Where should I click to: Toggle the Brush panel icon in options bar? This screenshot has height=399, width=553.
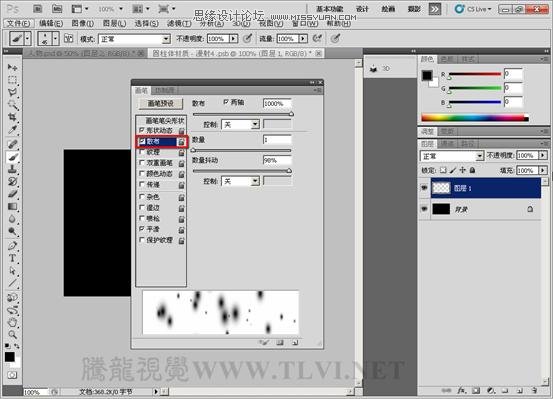[x=68, y=38]
